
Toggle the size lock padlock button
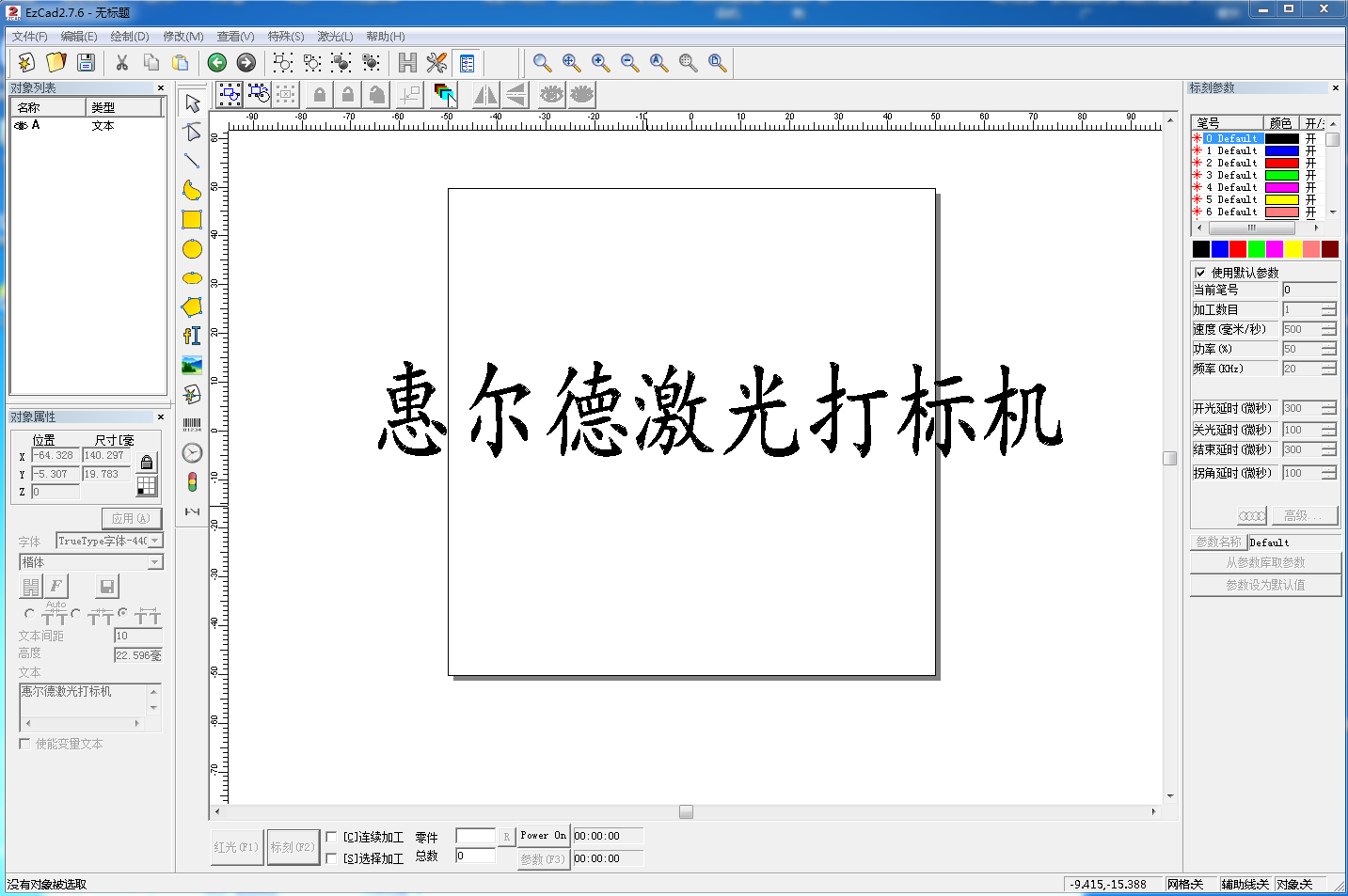click(x=147, y=462)
